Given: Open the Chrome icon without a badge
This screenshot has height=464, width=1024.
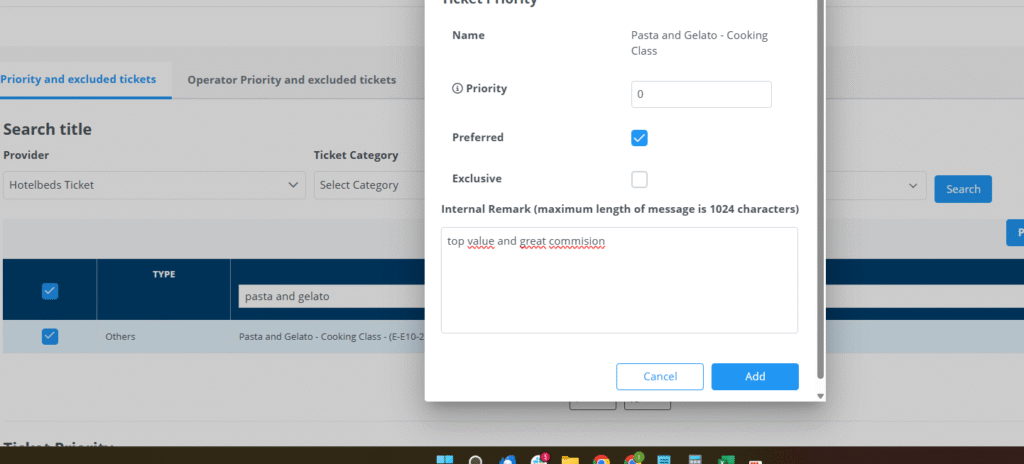Looking at the screenshot, I should 601,459.
